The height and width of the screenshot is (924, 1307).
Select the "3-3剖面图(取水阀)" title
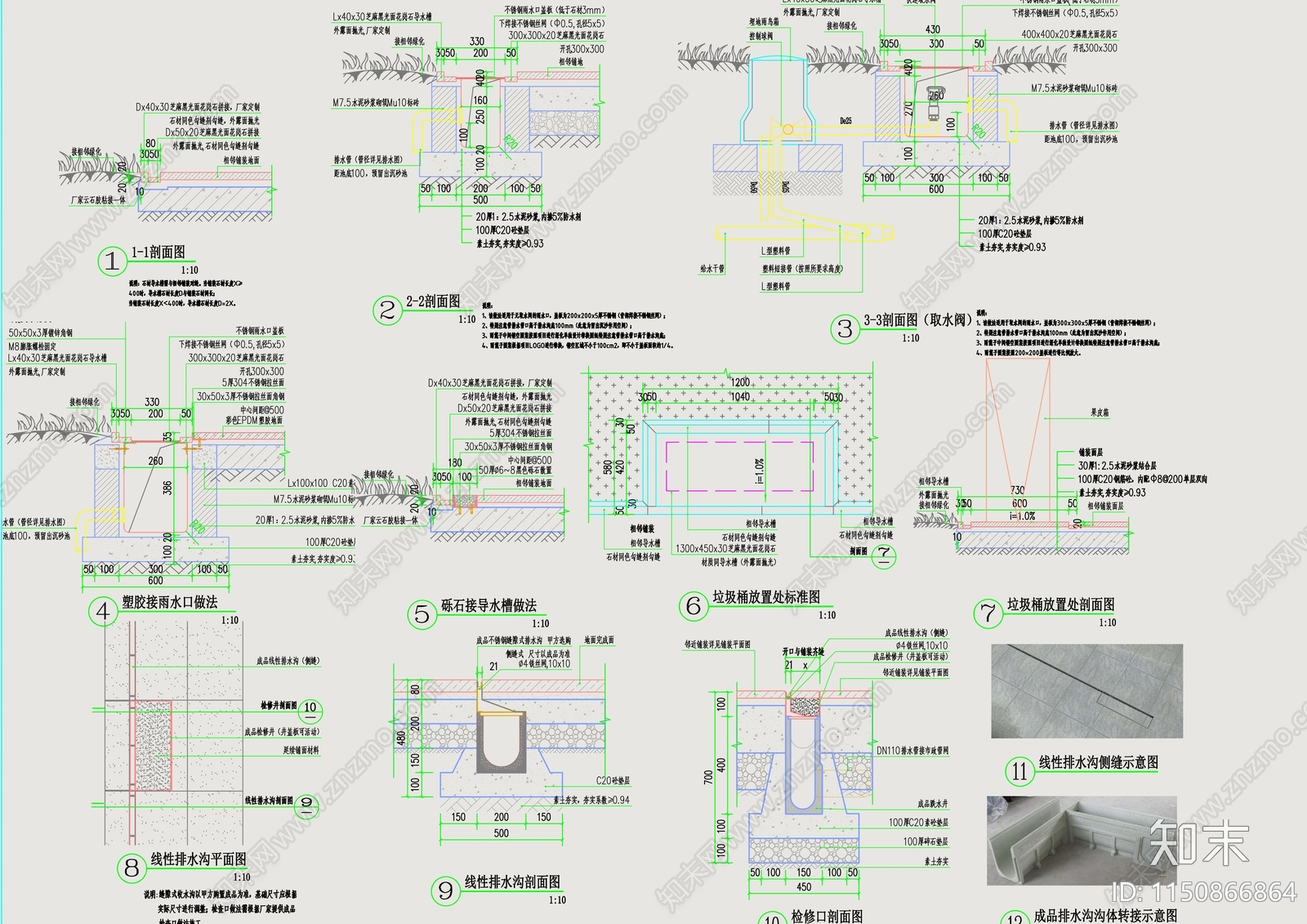[x=918, y=320]
